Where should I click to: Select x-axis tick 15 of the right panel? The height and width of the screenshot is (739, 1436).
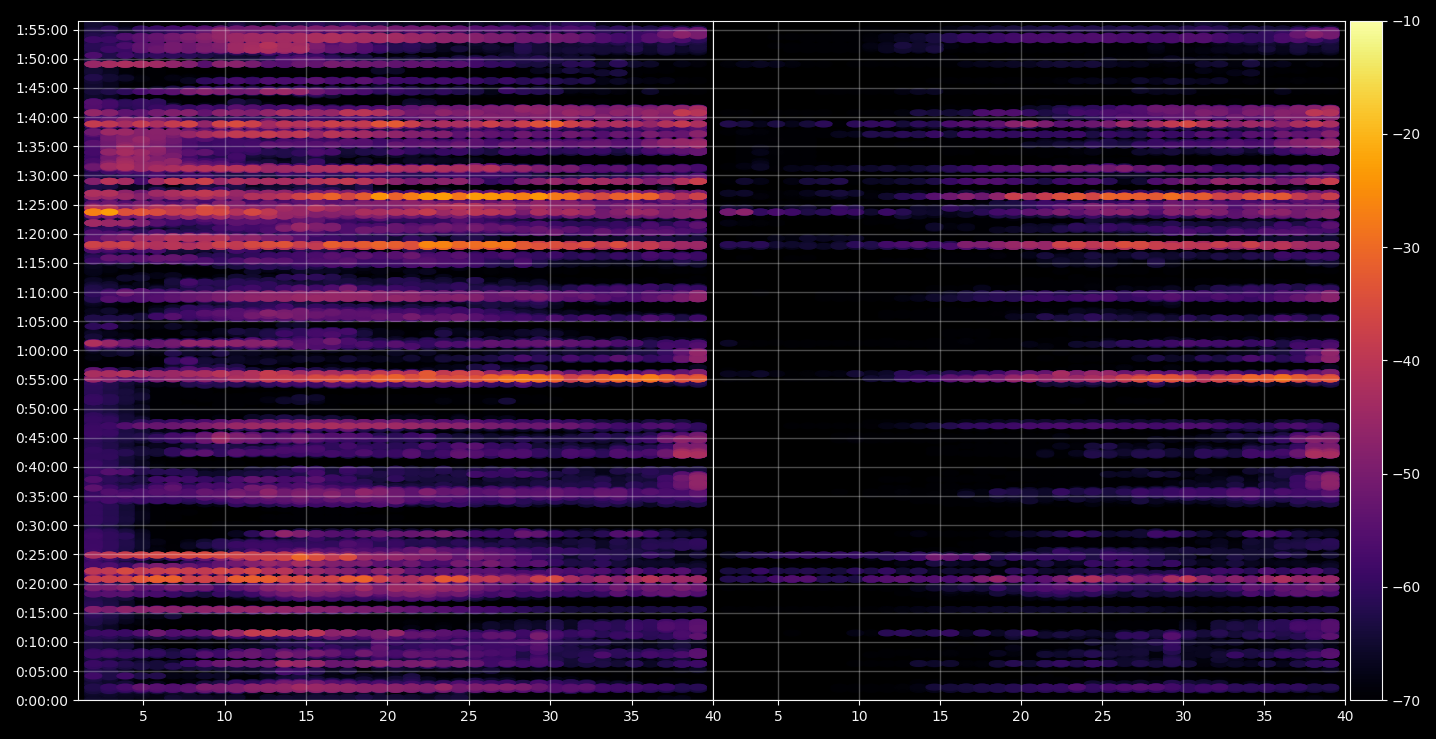(x=939, y=716)
